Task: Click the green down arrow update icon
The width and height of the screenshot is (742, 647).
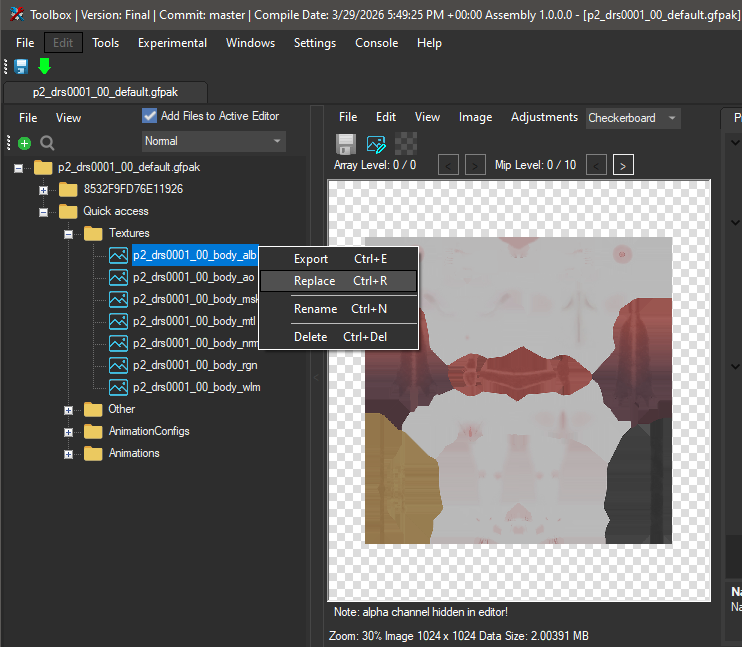Action: [44, 66]
